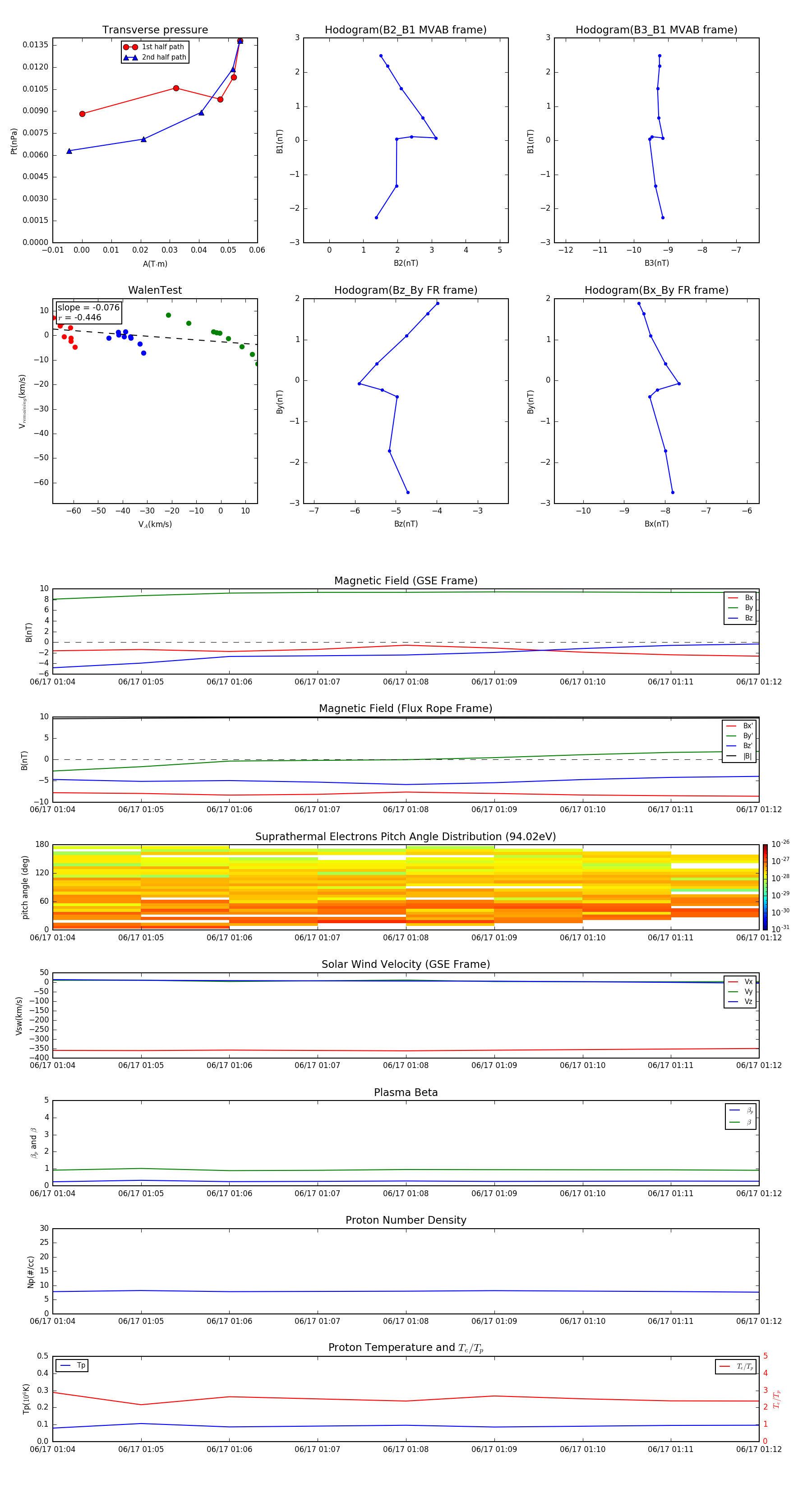Viewport: 812px width, 1489px height.
Task: Click the 'B2(nT)' x-axis label
Action: pos(406,263)
